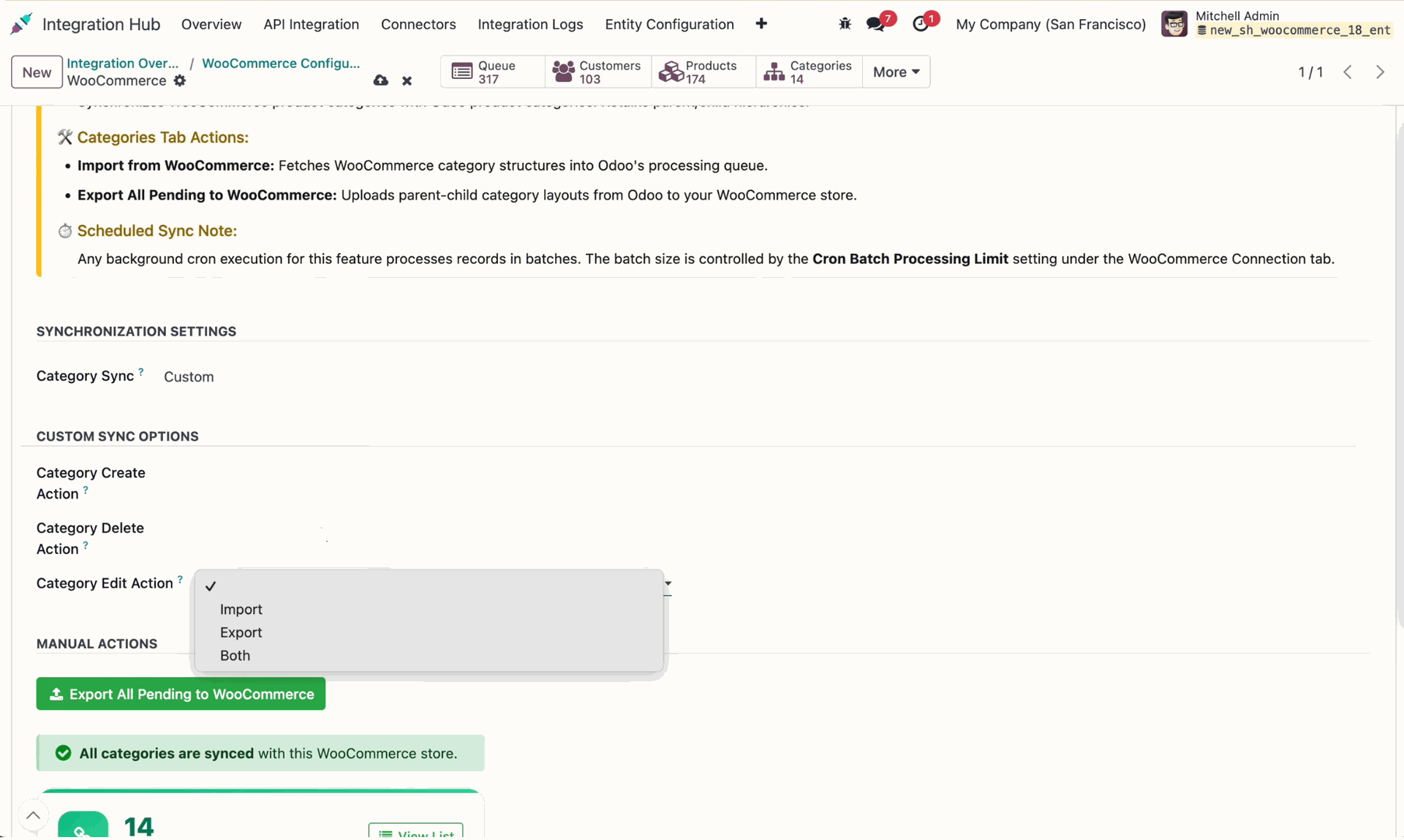Screen dimensions: 1404x840
Task: Open the Integration Logs menu
Action: (x=530, y=24)
